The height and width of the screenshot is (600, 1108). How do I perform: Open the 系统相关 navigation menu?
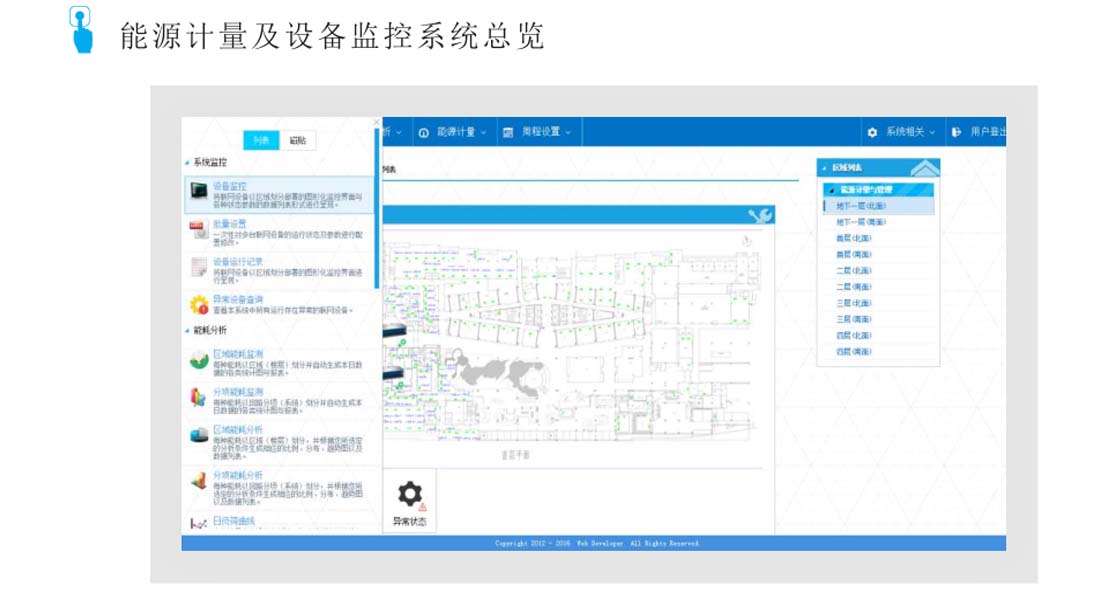coord(903,132)
